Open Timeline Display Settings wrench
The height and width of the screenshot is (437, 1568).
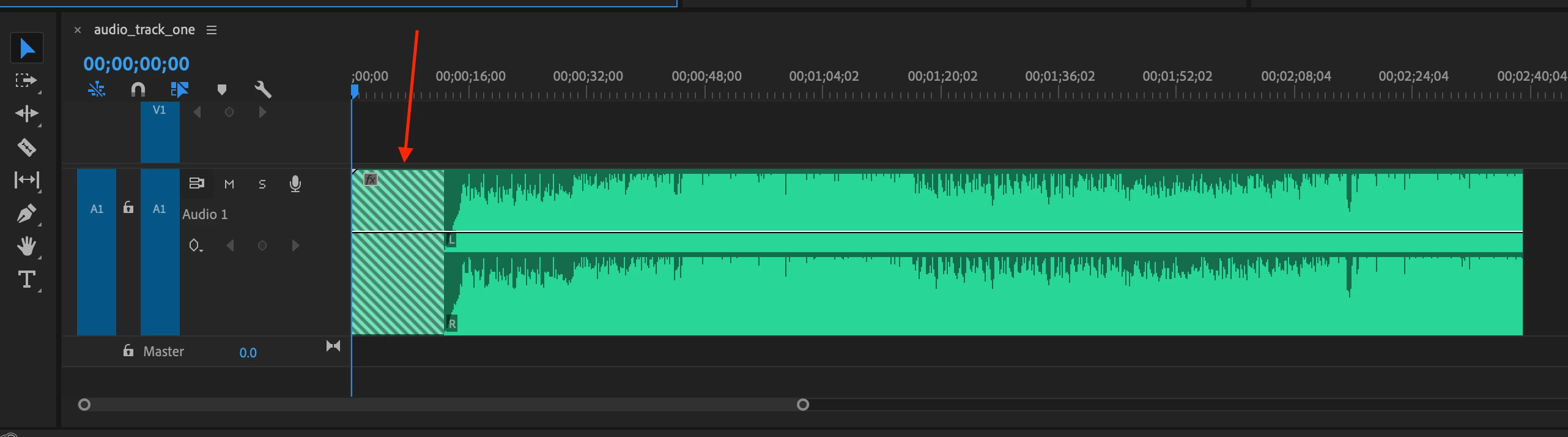pos(263,90)
